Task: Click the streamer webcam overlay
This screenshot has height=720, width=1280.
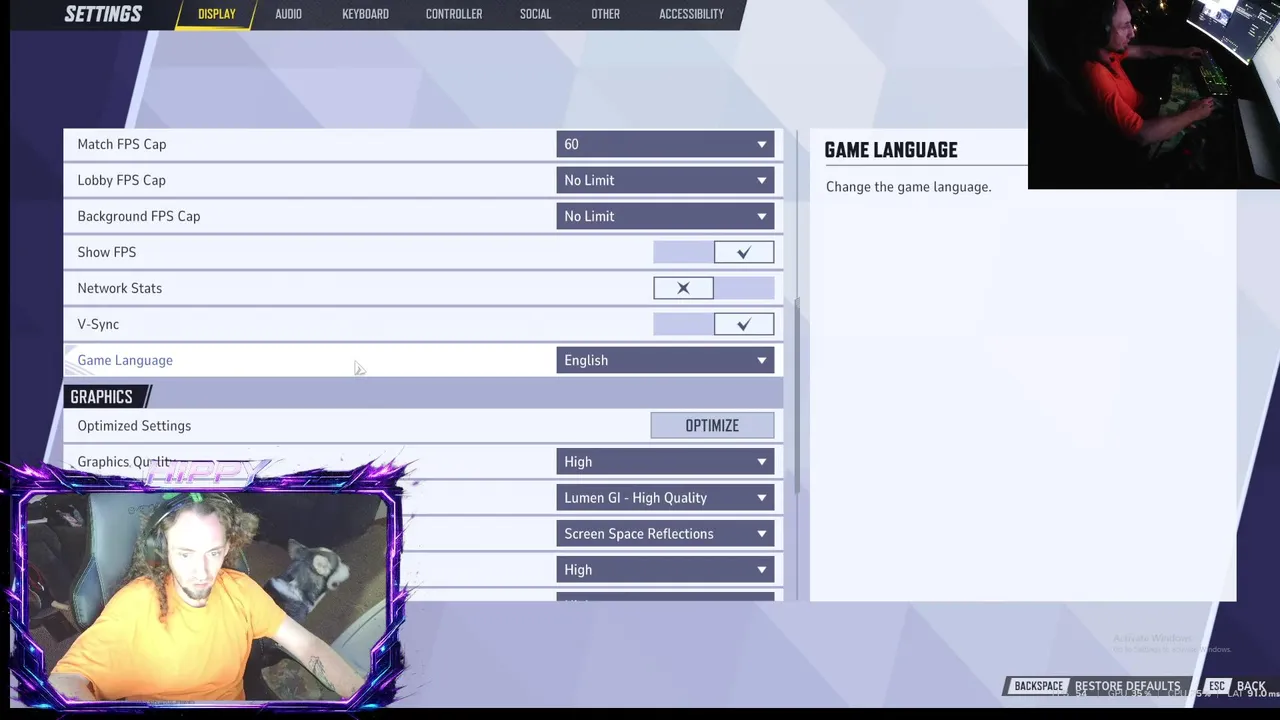Action: 207,595
